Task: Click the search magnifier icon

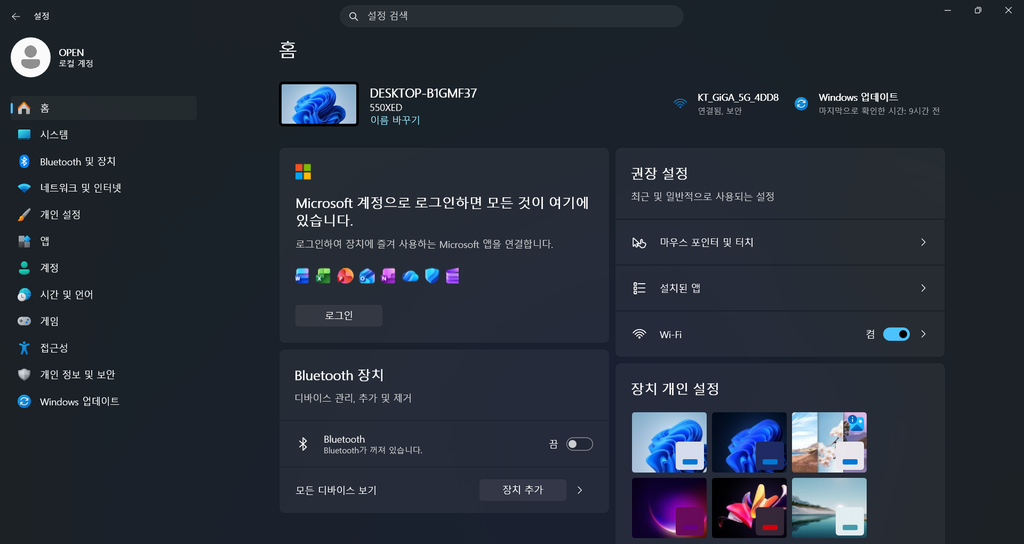Action: [x=353, y=16]
